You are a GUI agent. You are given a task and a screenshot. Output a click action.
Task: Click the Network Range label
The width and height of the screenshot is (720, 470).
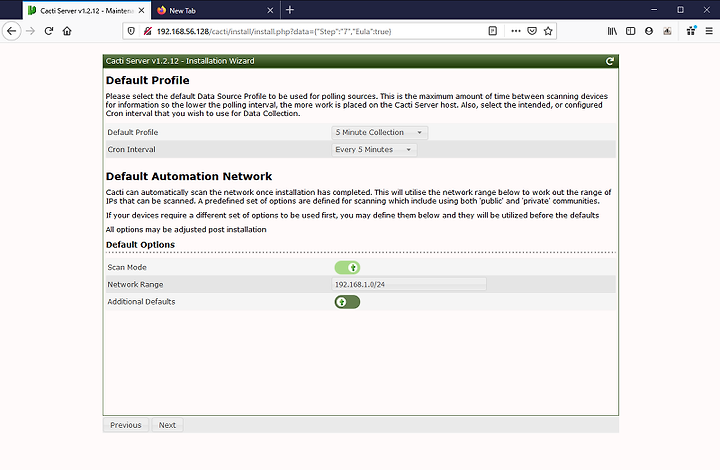(135, 285)
